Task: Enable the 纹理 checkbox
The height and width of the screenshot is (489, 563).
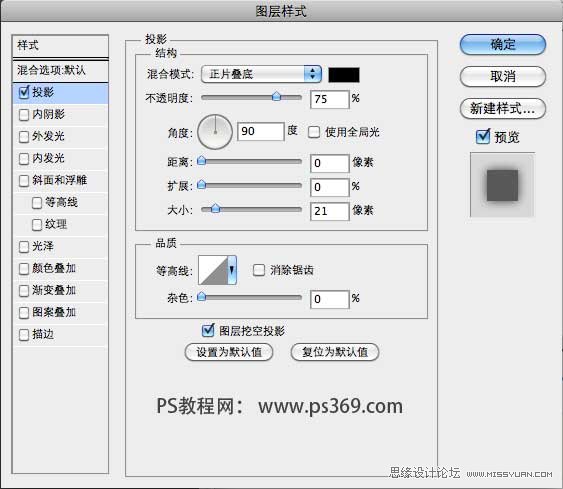Action: tap(37, 225)
